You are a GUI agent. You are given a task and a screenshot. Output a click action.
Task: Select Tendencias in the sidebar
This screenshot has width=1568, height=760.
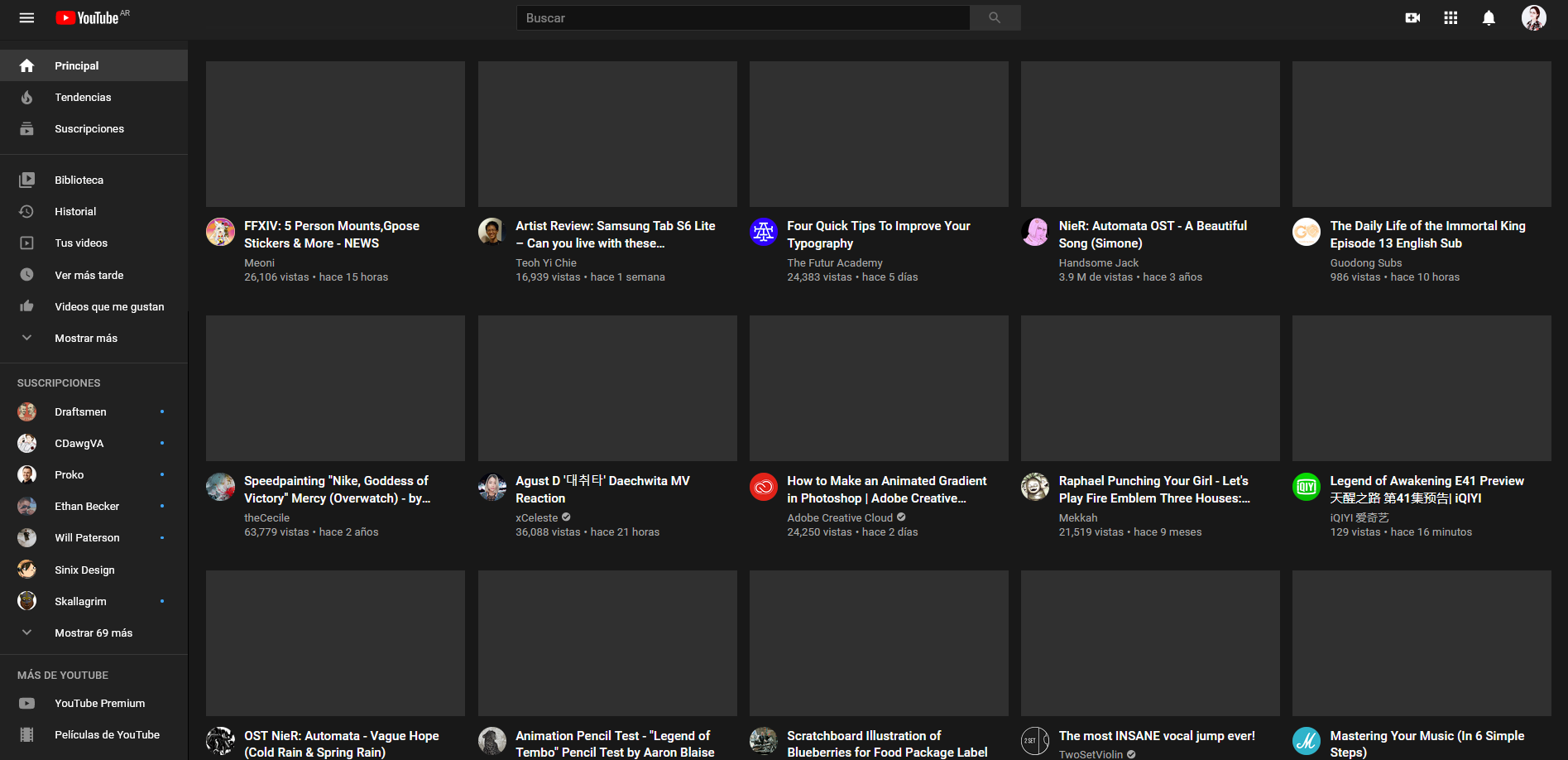pos(94,97)
